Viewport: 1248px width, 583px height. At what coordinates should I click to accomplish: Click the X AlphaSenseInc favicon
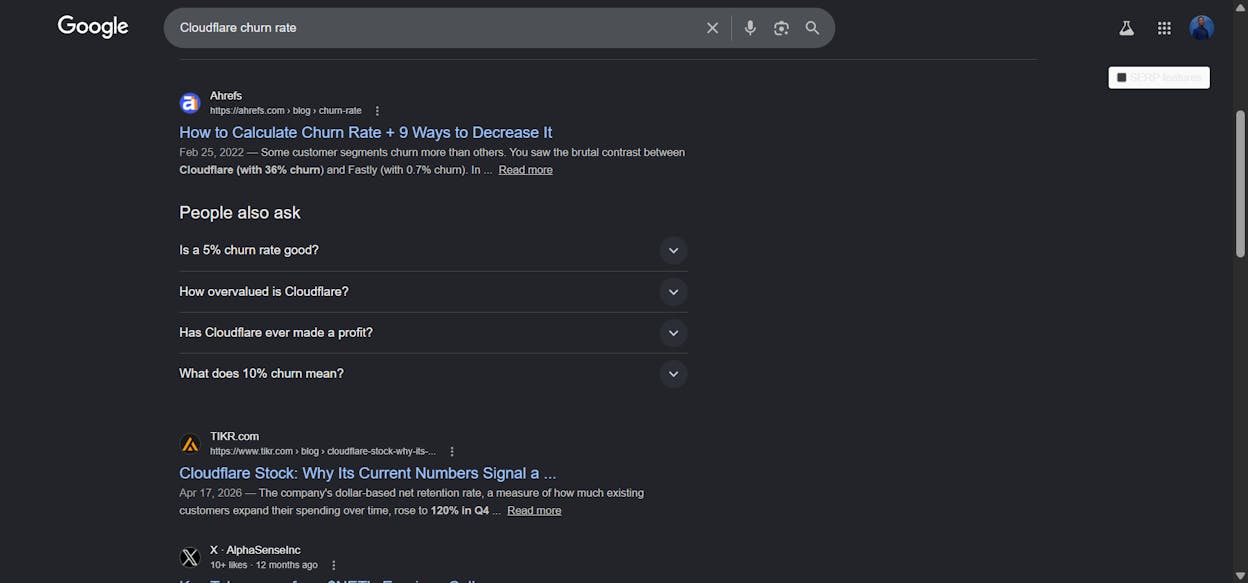pyautogui.click(x=190, y=557)
